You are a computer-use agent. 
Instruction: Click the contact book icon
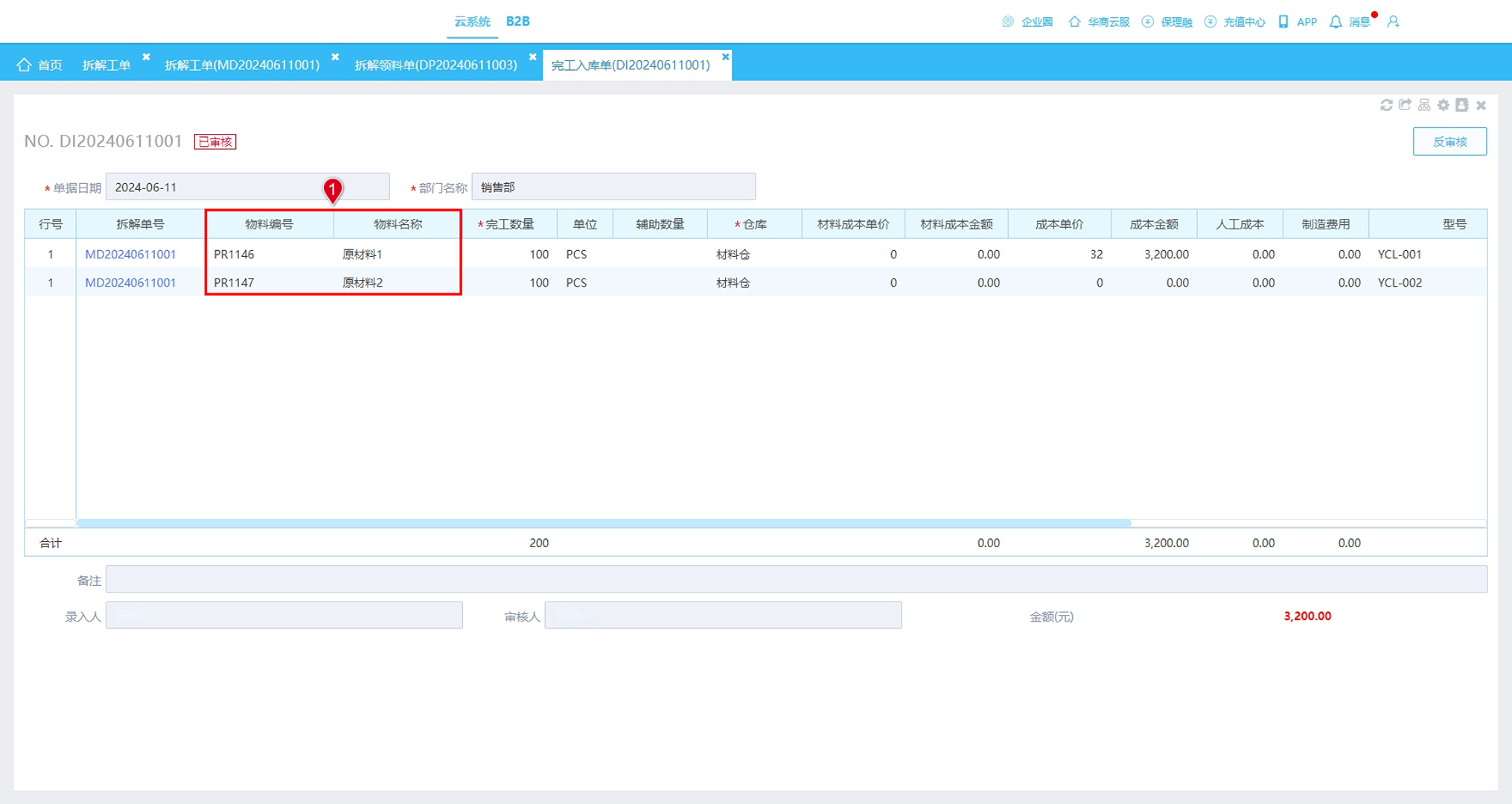click(x=1462, y=105)
